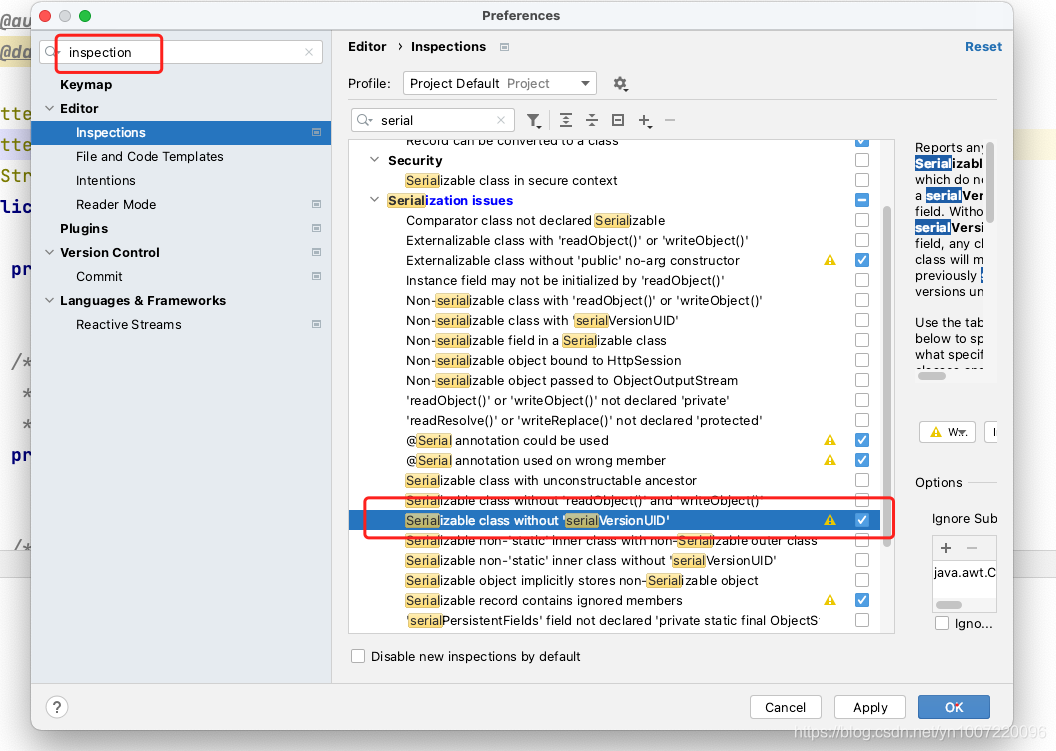Click the Cancel button

(x=785, y=707)
